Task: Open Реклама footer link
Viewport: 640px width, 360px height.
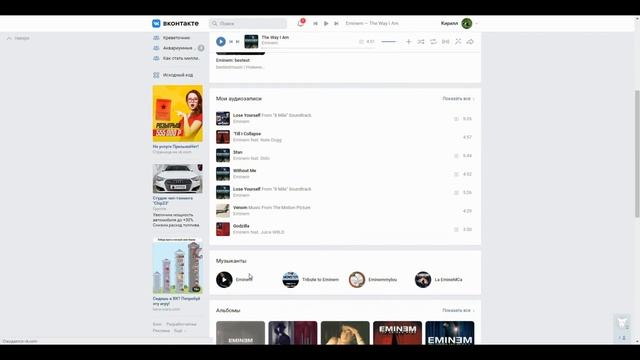Action: pos(161,331)
